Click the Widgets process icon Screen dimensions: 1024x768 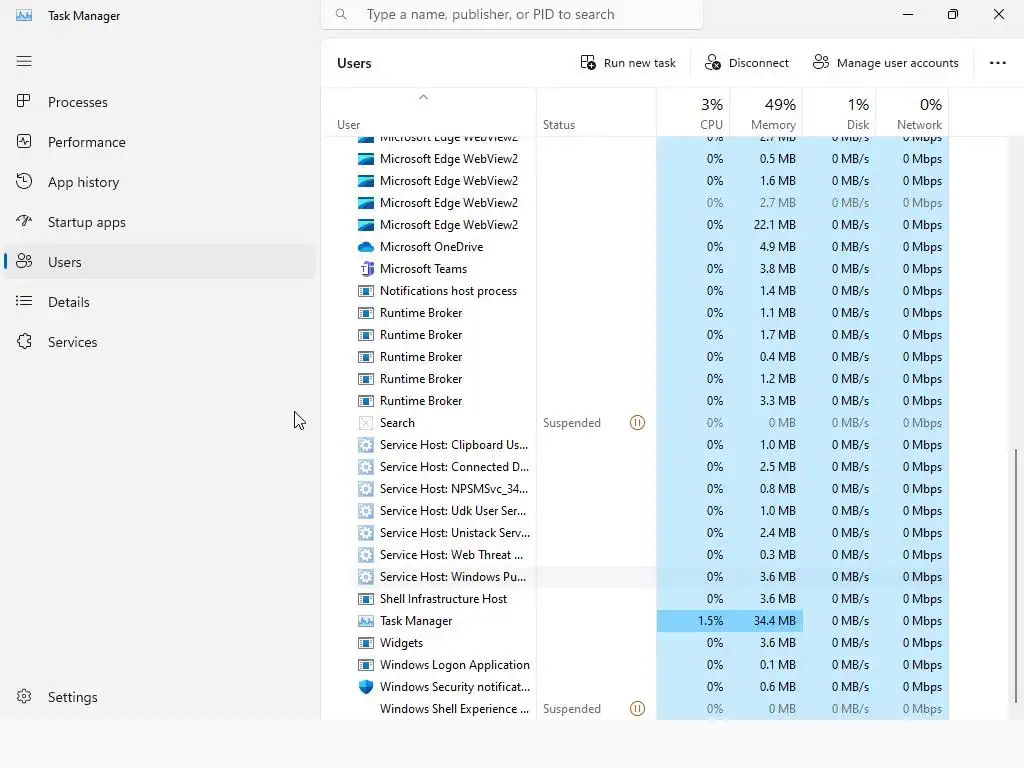(x=366, y=643)
